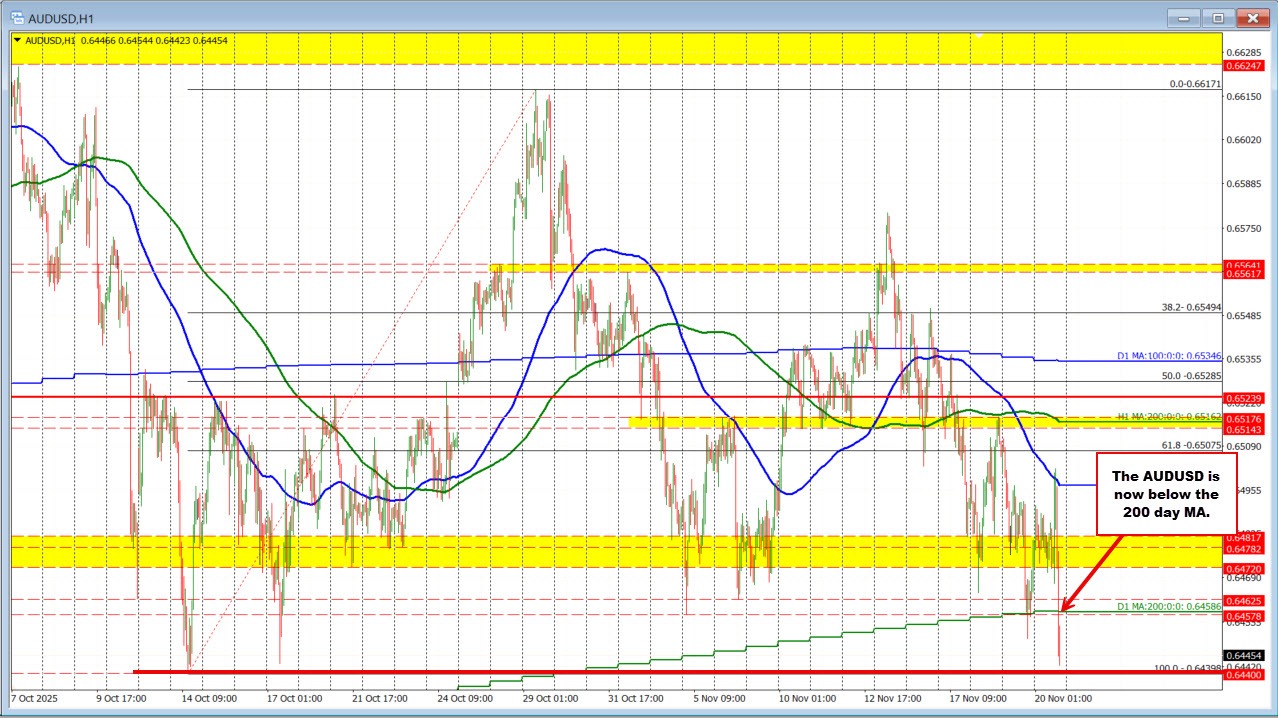Click the red 0.66247 price marker on axis

pos(1244,66)
